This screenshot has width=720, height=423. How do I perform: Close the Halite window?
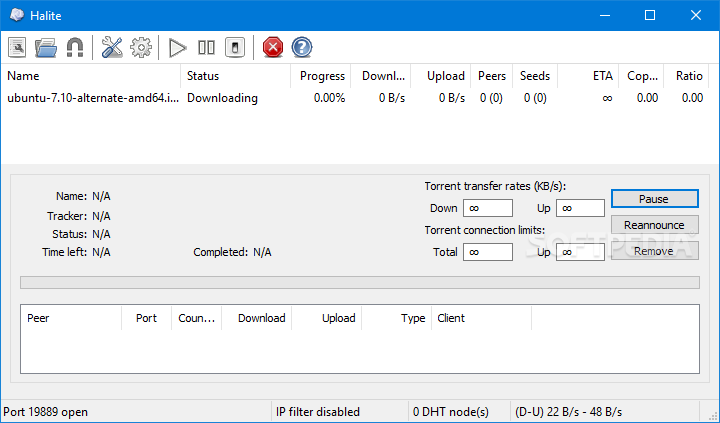pos(696,15)
